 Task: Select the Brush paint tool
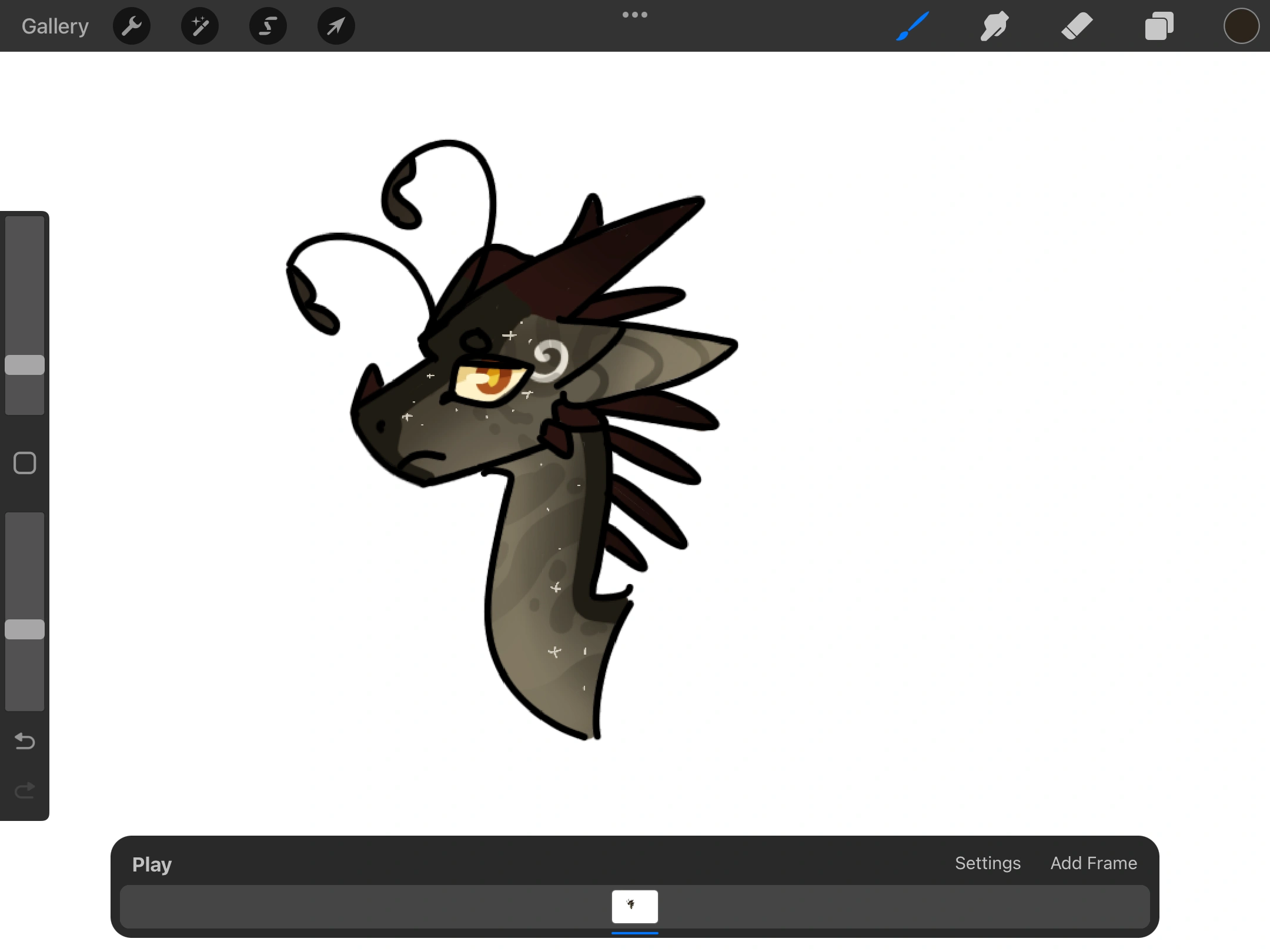pyautogui.click(x=913, y=26)
